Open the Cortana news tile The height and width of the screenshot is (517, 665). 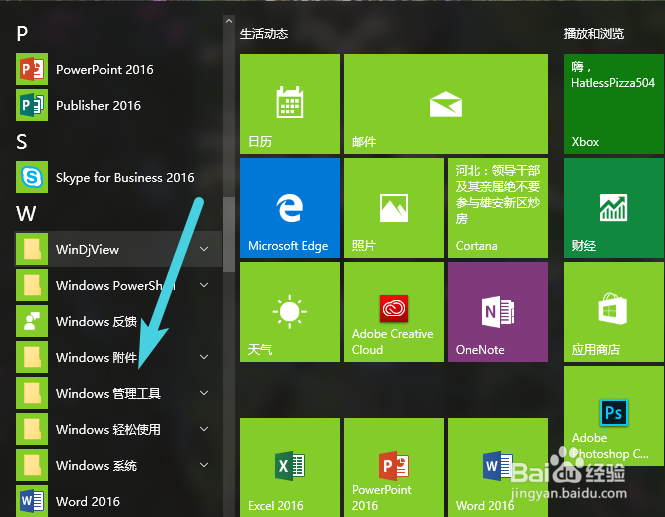tap(498, 208)
